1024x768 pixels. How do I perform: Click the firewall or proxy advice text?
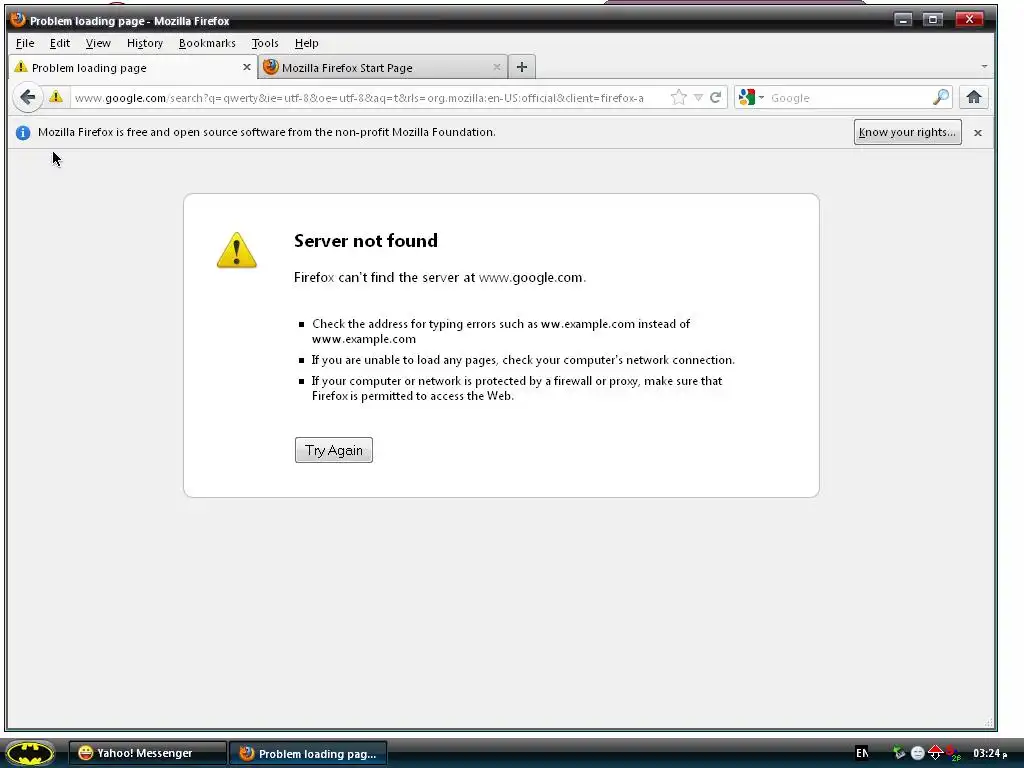point(517,388)
